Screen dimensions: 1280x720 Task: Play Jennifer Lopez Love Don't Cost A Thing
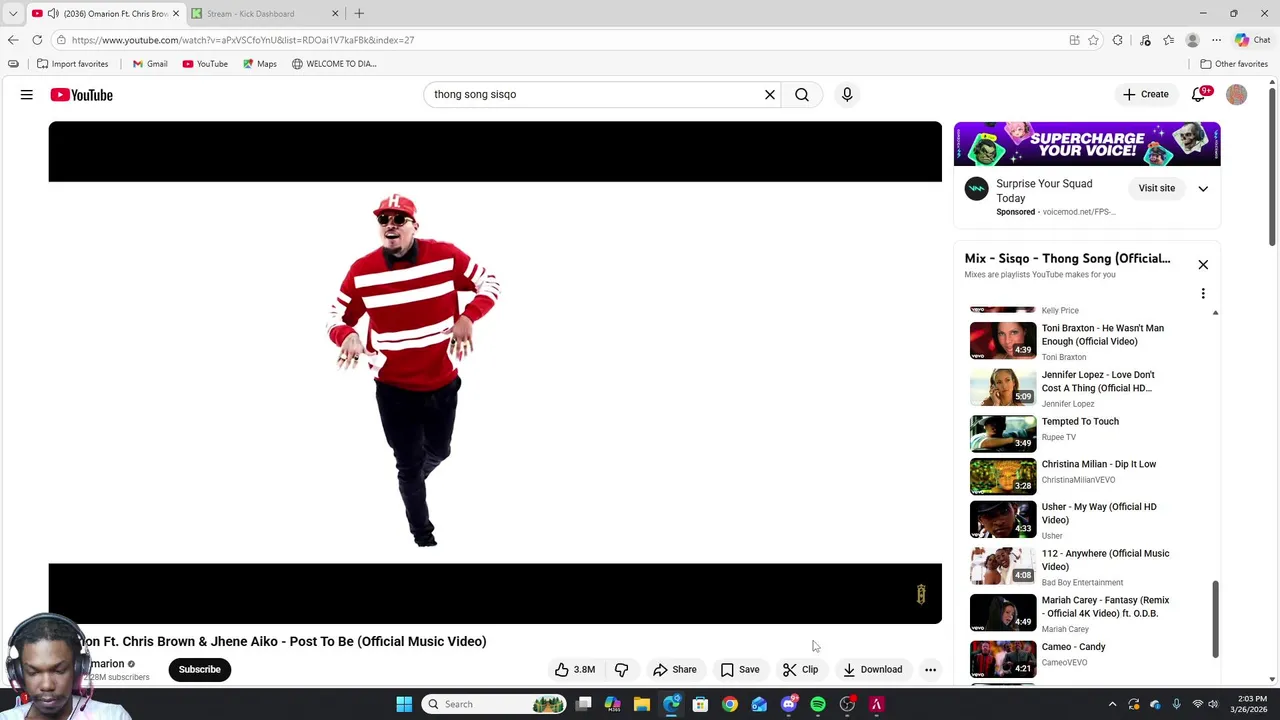pyautogui.click(x=1087, y=388)
